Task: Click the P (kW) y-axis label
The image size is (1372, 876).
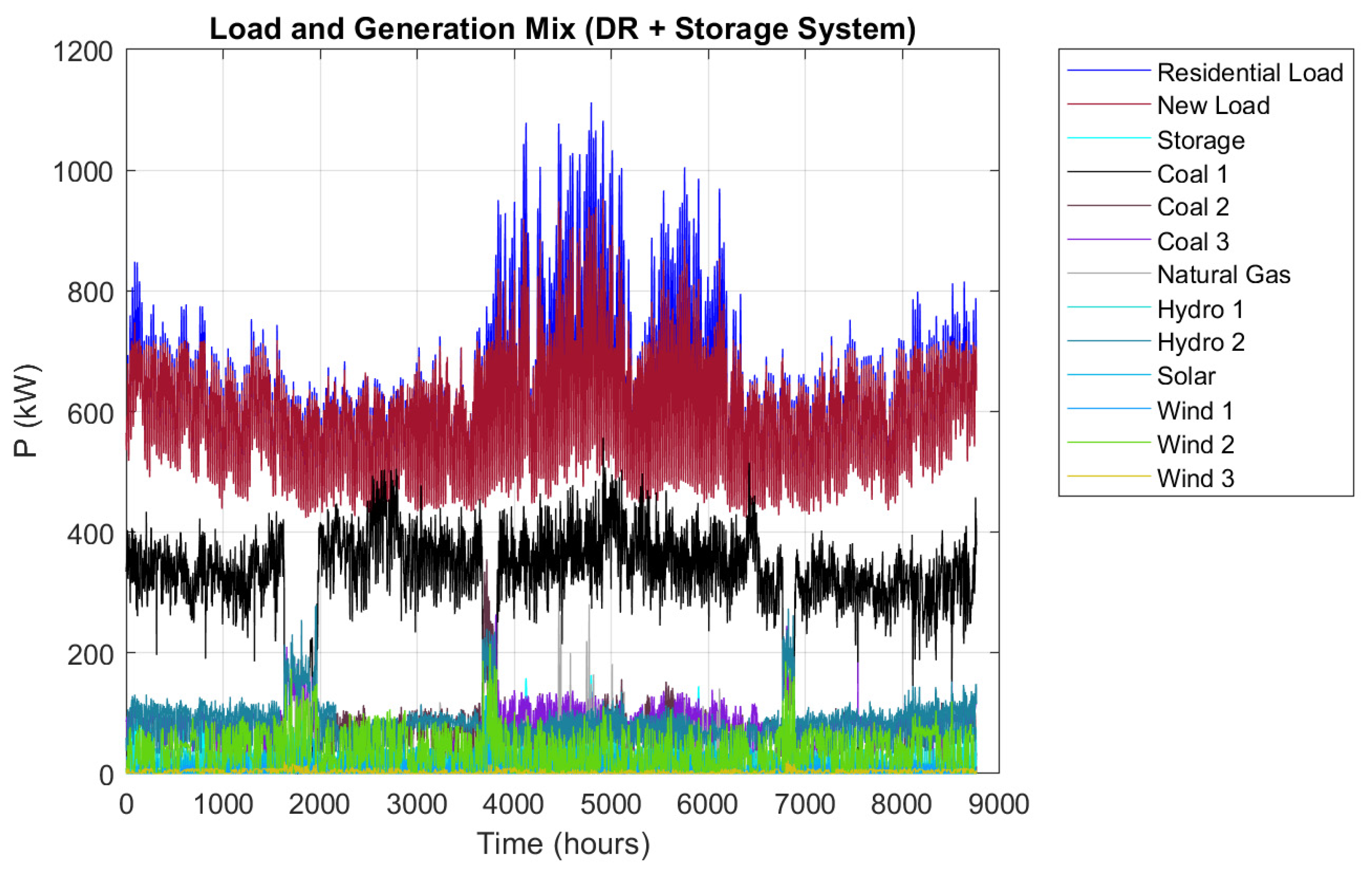Action: pos(26,411)
